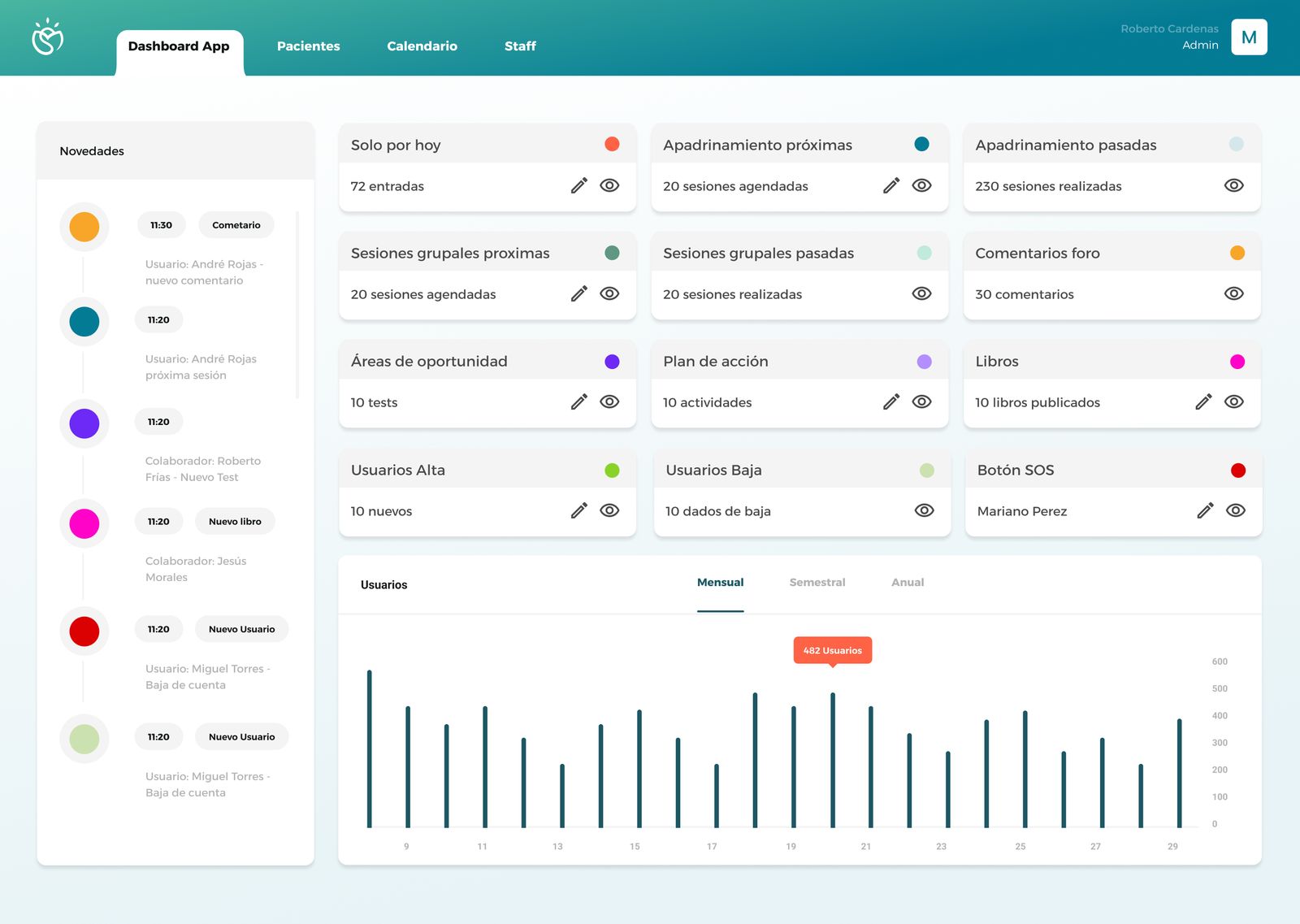This screenshot has height=924, width=1300.
Task: Switch chart to Anual
Action: (x=908, y=583)
